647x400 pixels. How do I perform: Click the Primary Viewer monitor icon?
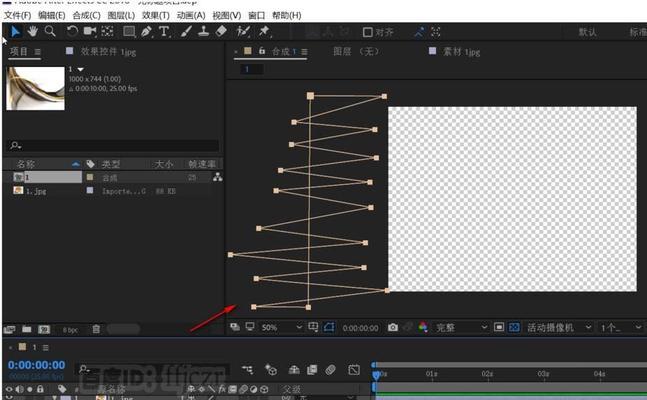pos(250,327)
